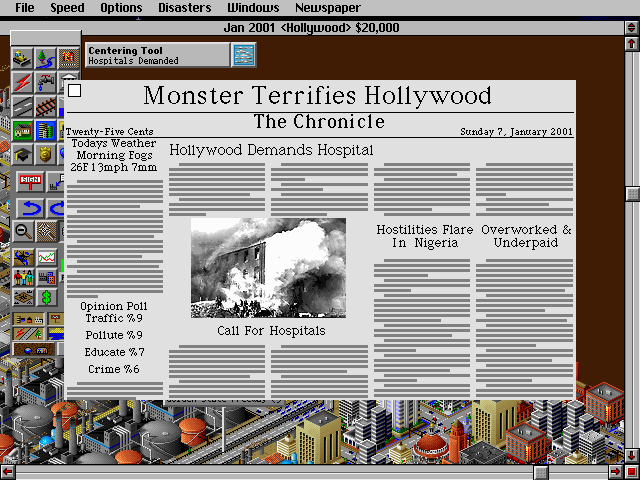This screenshot has width=640, height=480.
Task: Click the city window title bar Jan 2001
Action: point(311,28)
